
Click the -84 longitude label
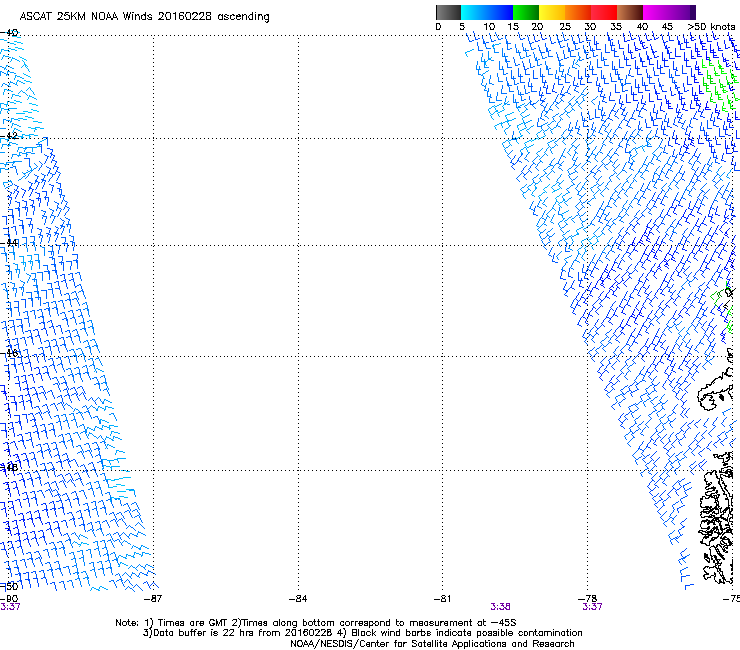298,599
